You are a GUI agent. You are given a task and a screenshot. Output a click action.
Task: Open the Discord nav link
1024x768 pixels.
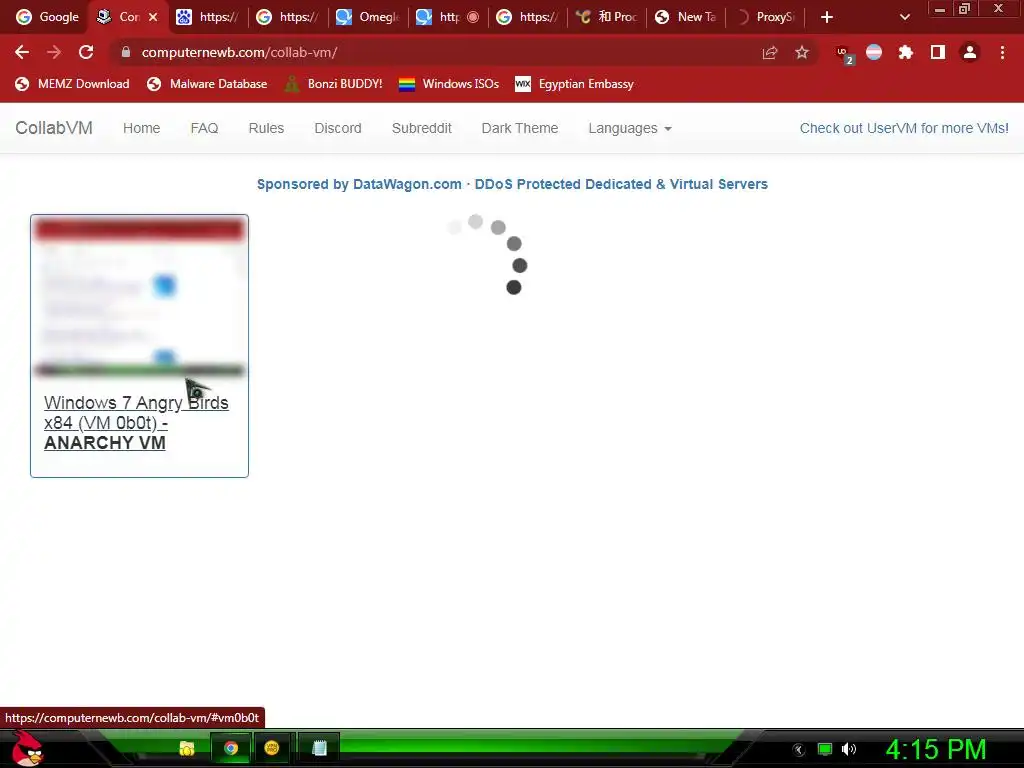[x=338, y=128]
